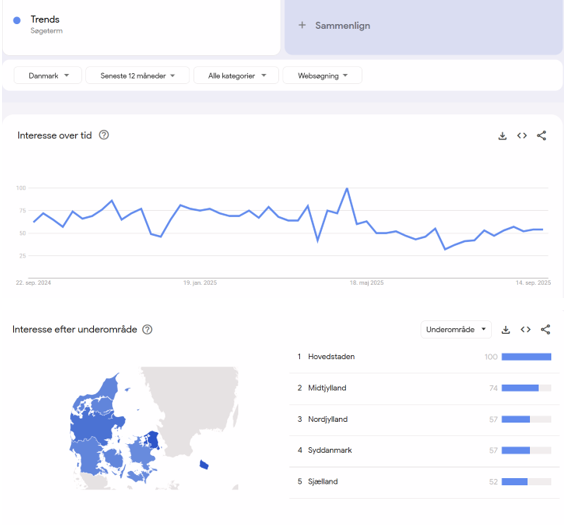Screen dimensions: 565x525
Task: Click the value 52 beside Sjælland
Action: [x=493, y=482]
